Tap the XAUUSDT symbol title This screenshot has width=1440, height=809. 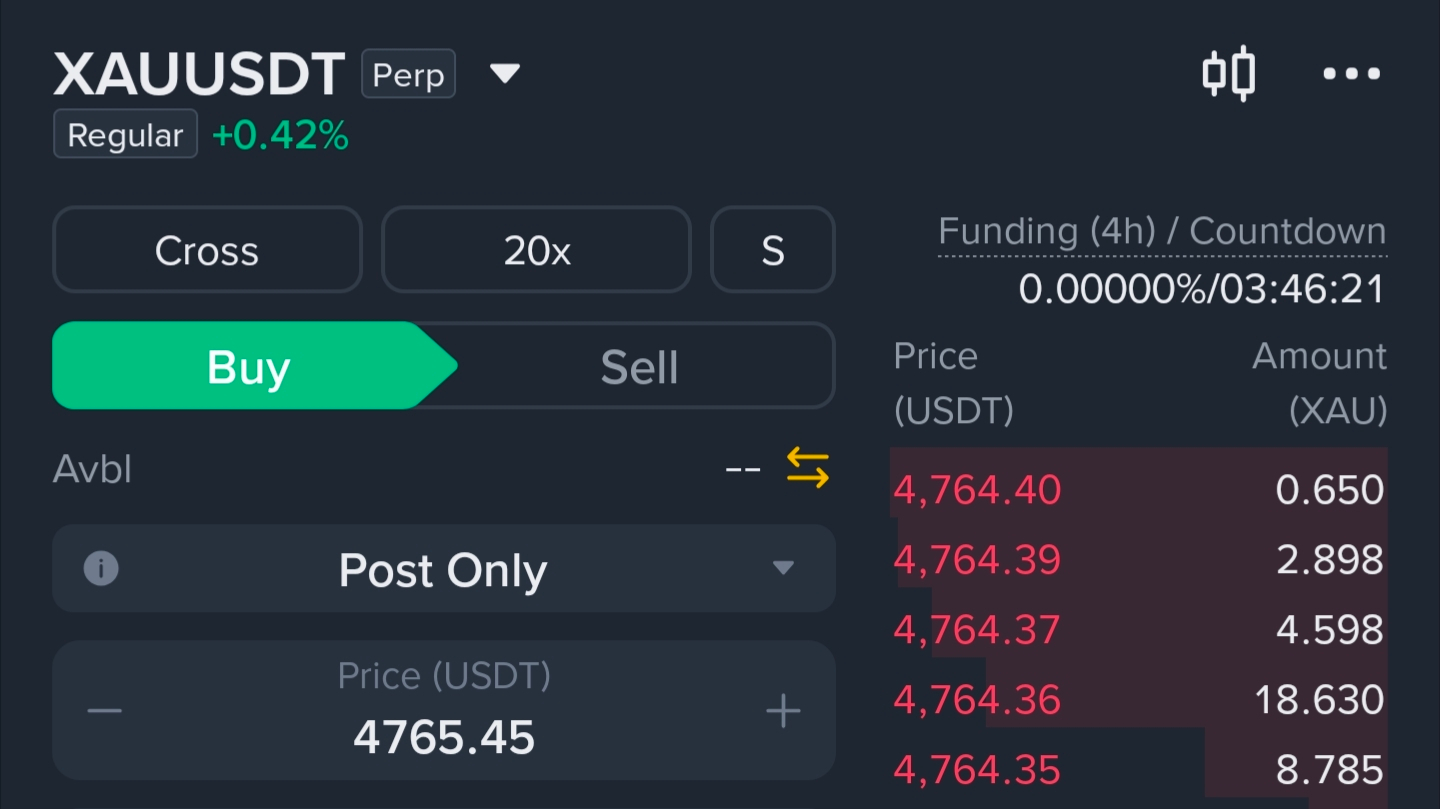199,74
